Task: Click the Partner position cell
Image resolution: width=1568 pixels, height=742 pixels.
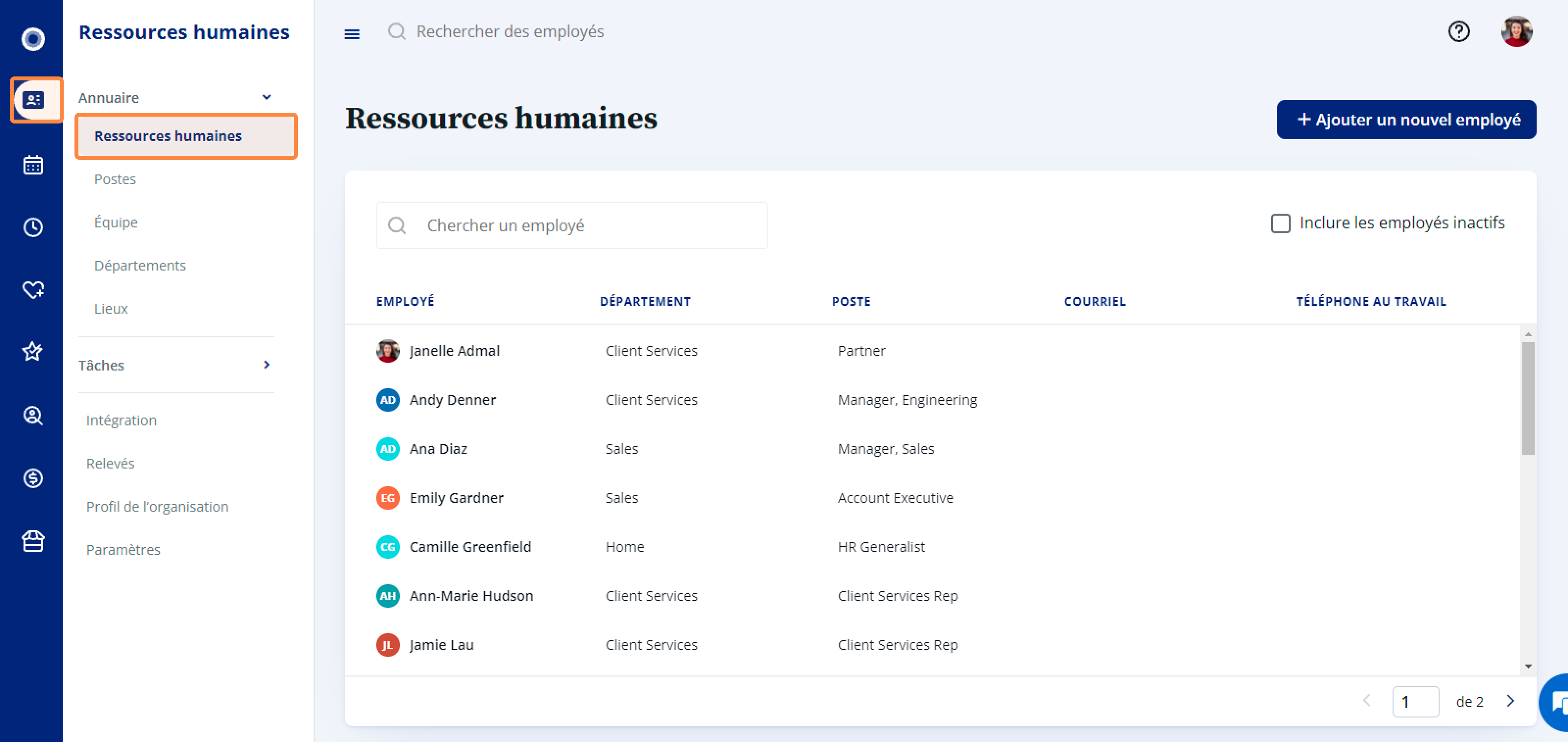Action: (x=861, y=350)
